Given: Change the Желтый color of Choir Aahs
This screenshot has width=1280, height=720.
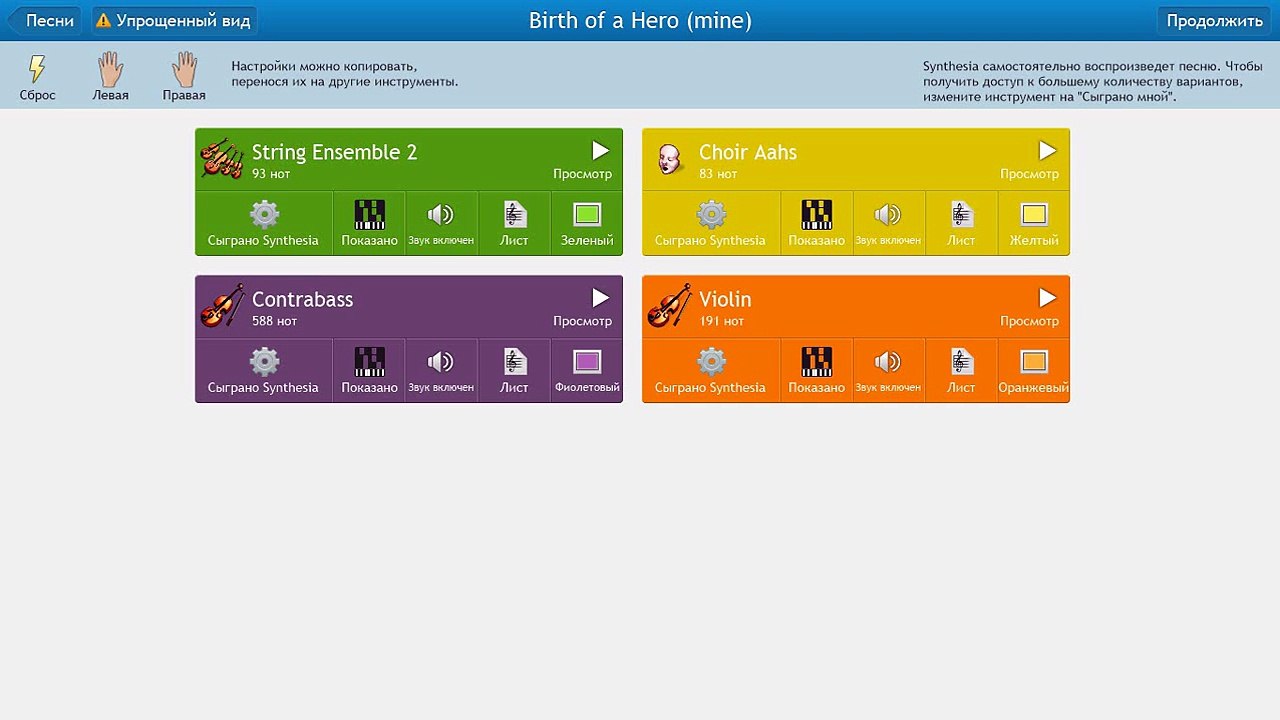Looking at the screenshot, I should click(1034, 223).
